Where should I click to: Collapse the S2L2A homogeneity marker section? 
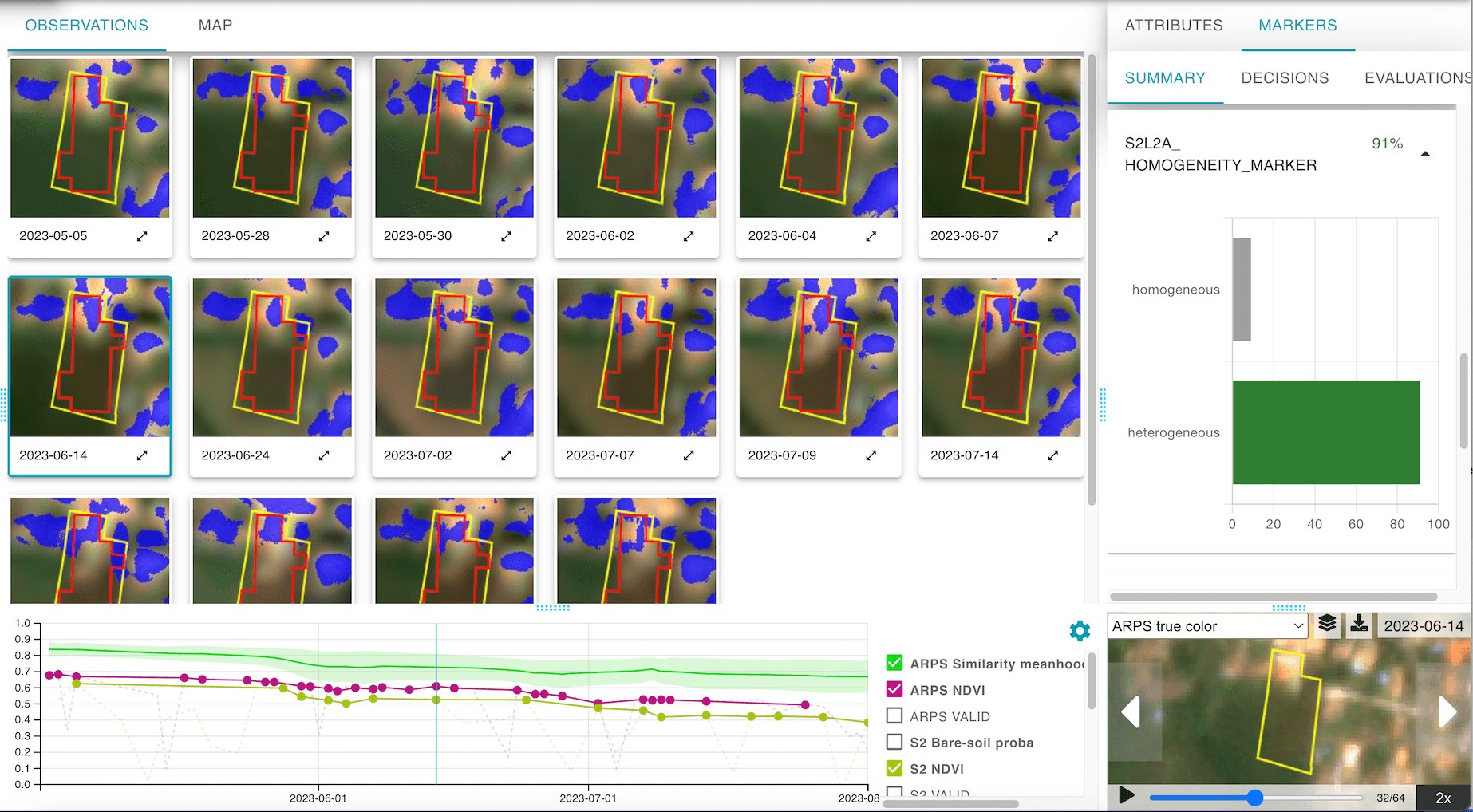(x=1425, y=154)
